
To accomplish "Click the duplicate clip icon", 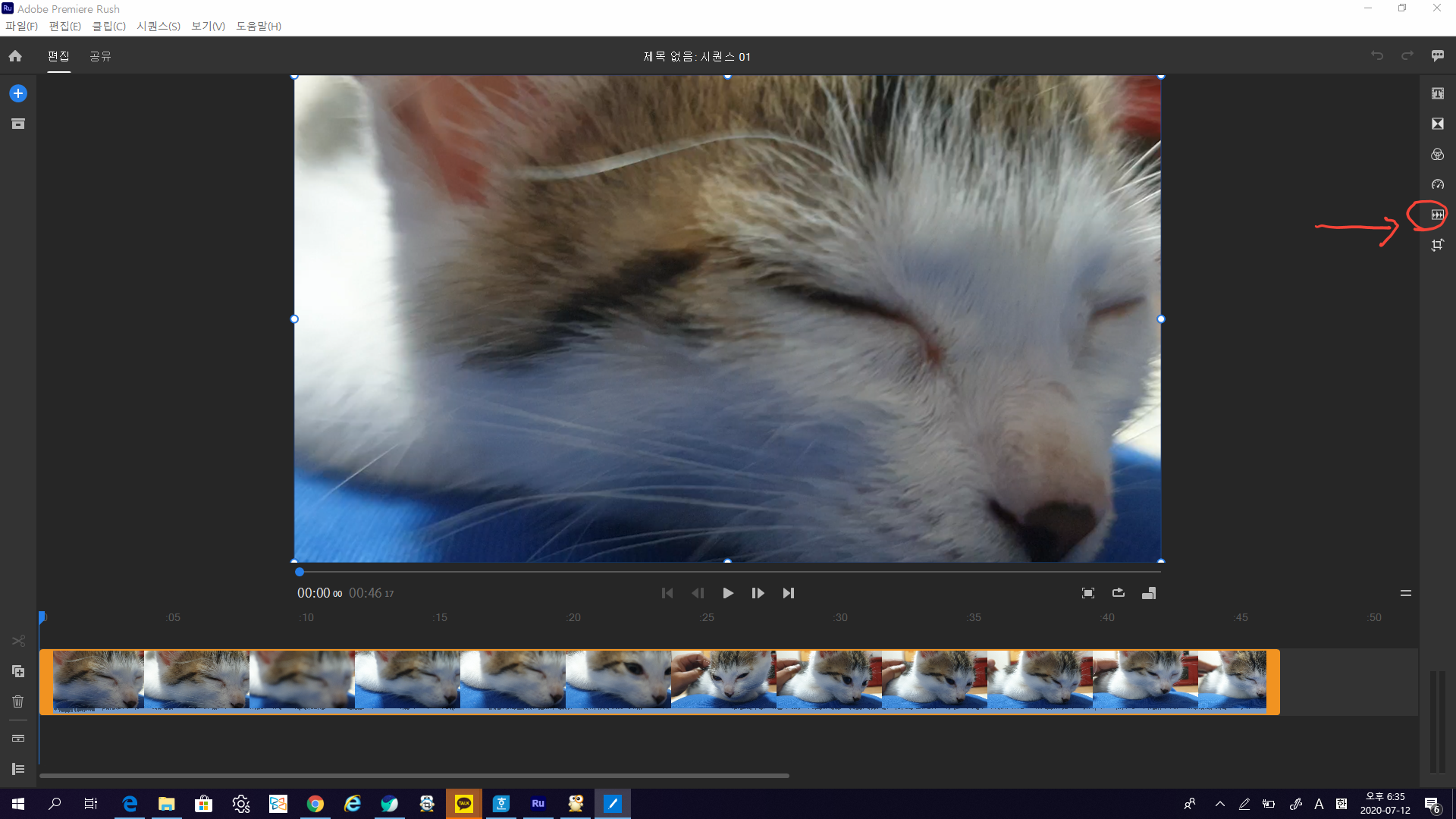I will [18, 671].
